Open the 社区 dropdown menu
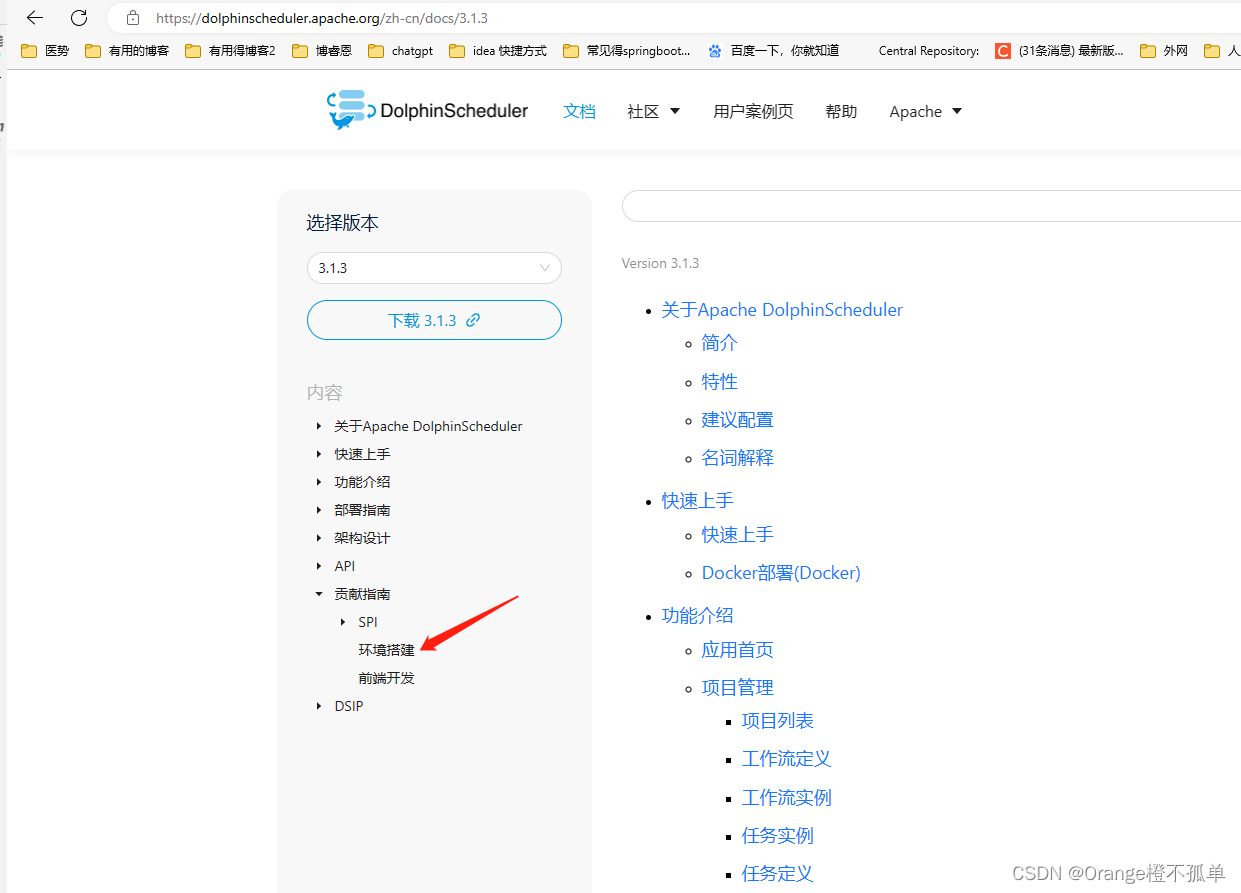The height and width of the screenshot is (893, 1241). pos(653,111)
